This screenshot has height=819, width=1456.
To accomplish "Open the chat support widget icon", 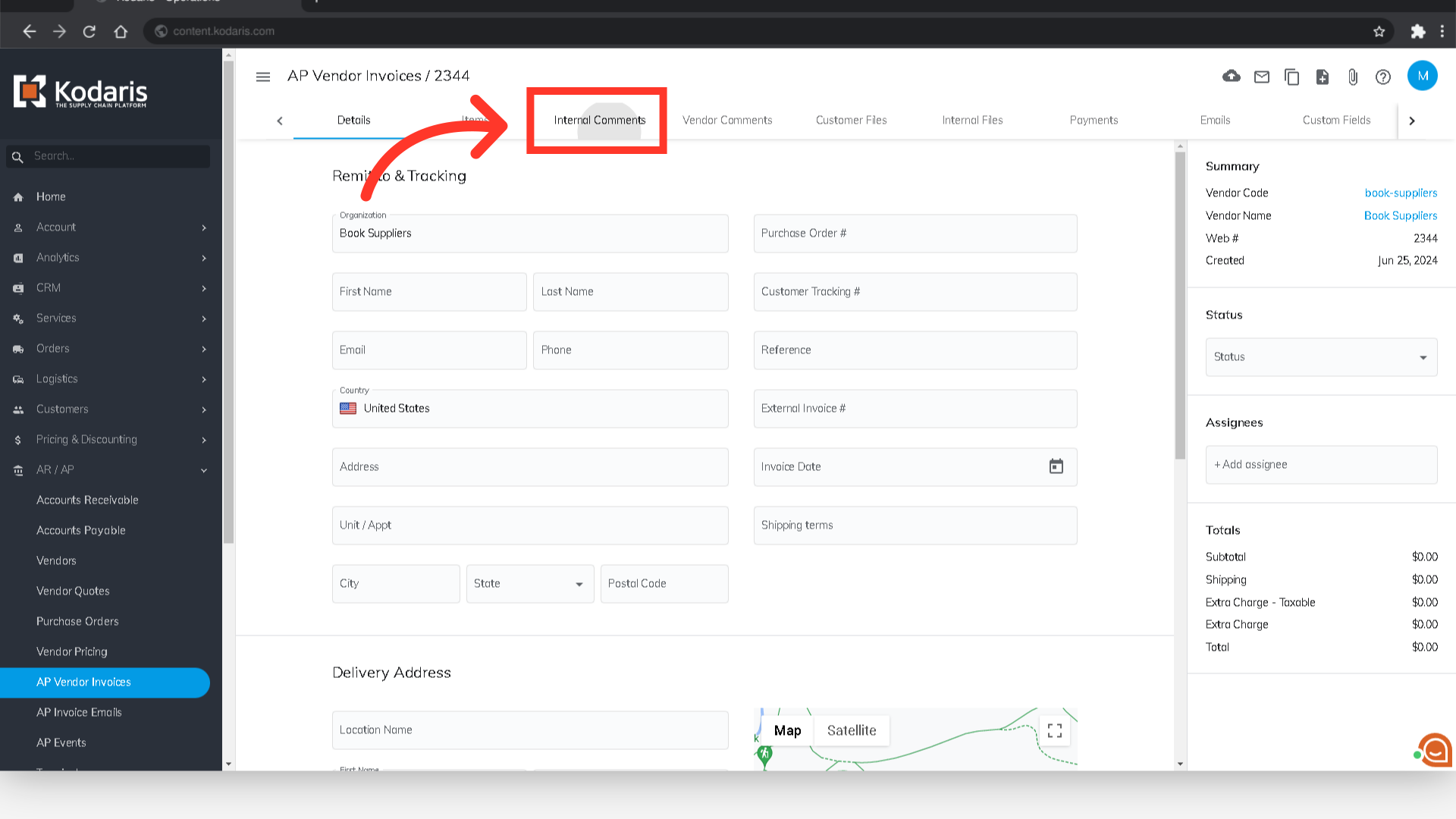I will (x=1434, y=750).
